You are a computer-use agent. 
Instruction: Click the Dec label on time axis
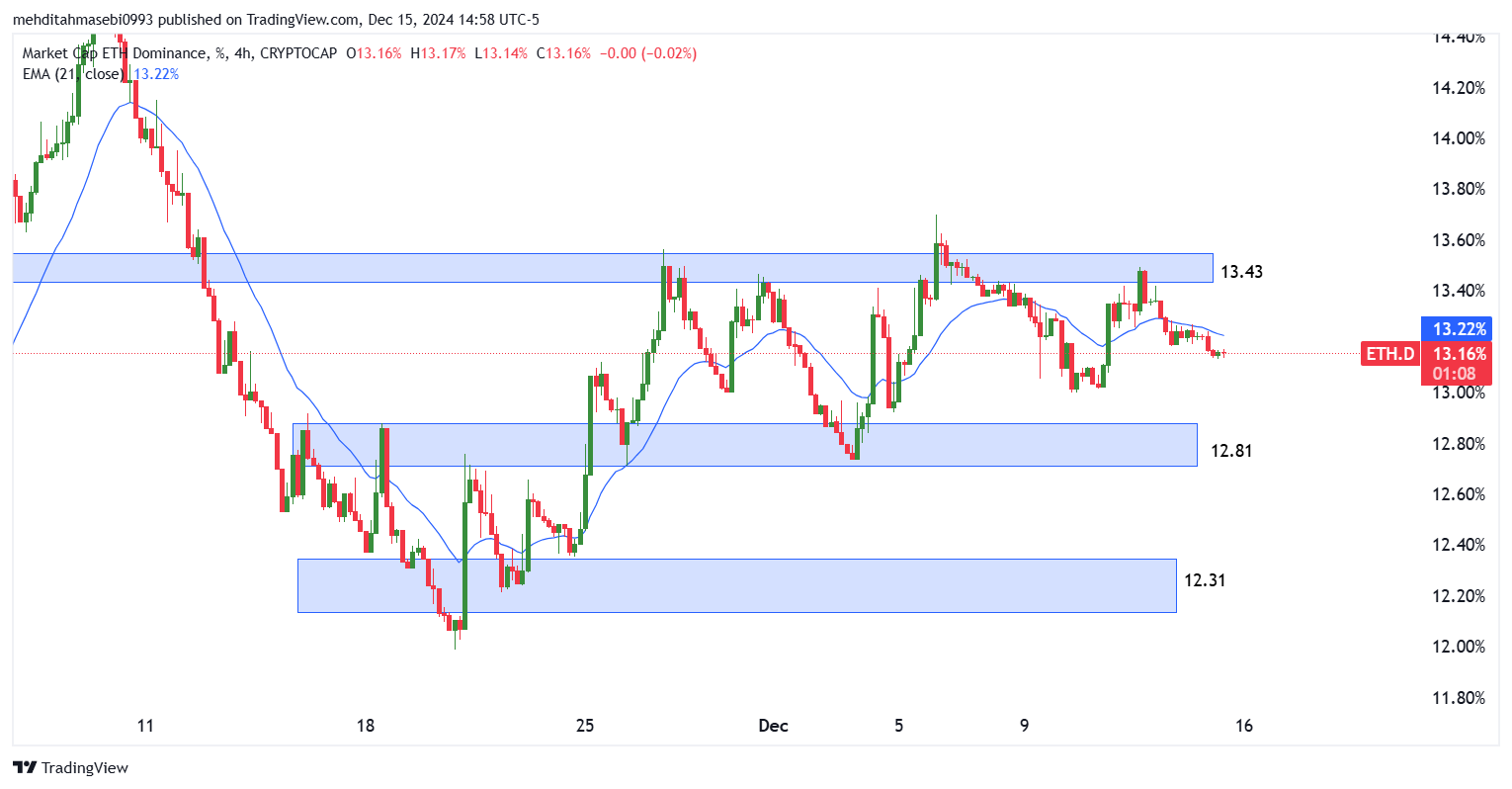click(x=774, y=726)
